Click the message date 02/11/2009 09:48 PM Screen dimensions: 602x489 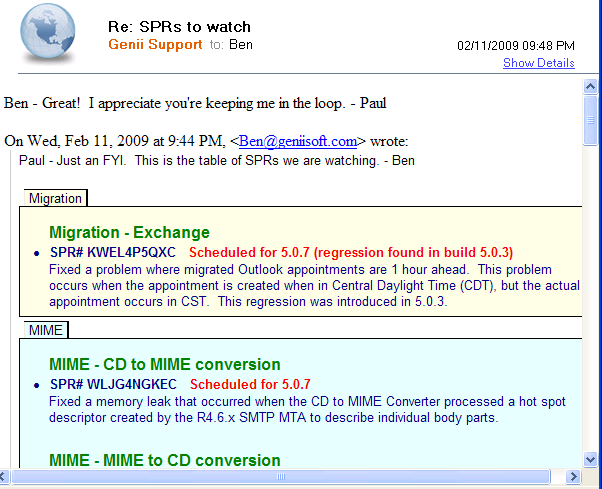(515, 46)
